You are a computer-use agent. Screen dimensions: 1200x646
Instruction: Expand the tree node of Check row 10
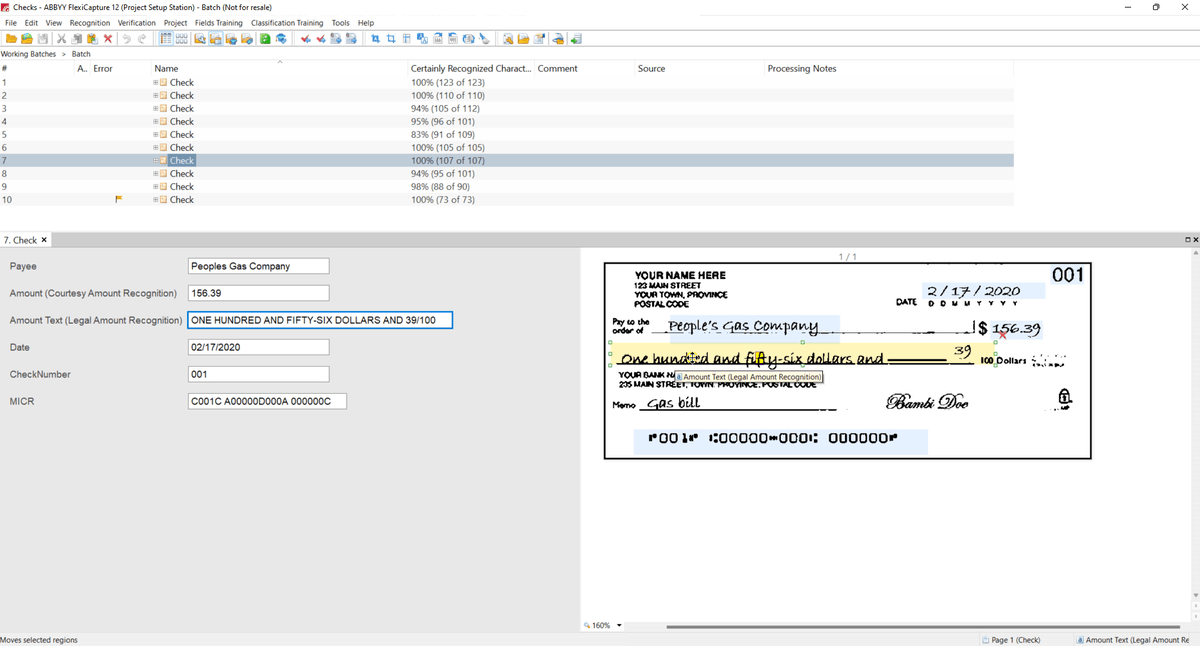click(x=156, y=200)
